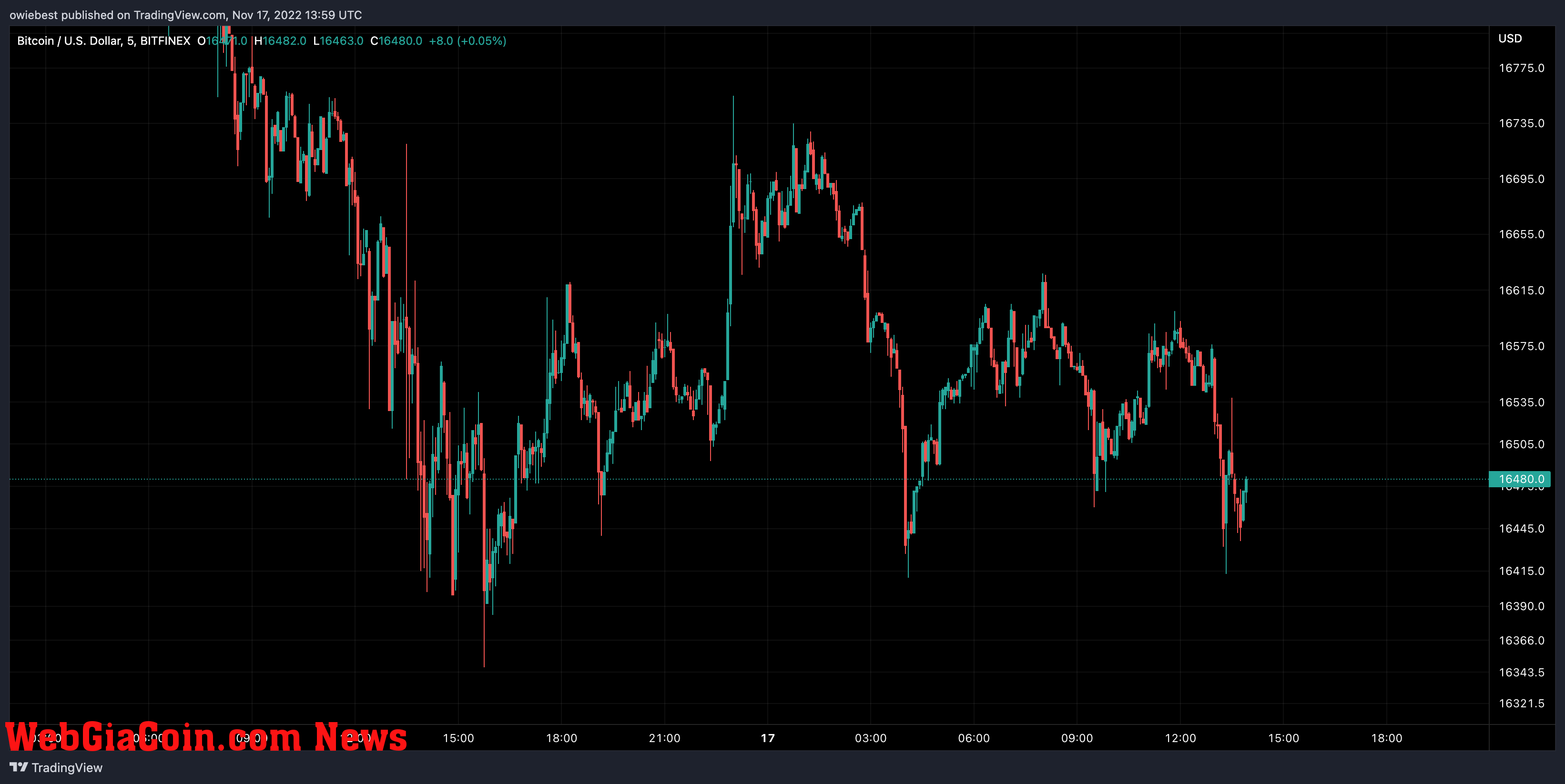Viewport: 1565px width, 784px height.
Task: Click the '16343.5' price axis label
Action: click(1521, 672)
